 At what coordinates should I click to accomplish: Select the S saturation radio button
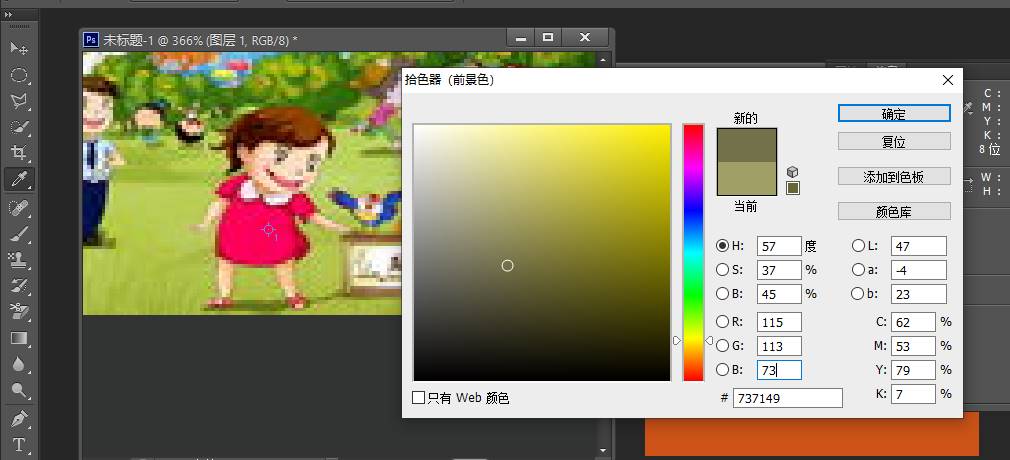point(723,269)
